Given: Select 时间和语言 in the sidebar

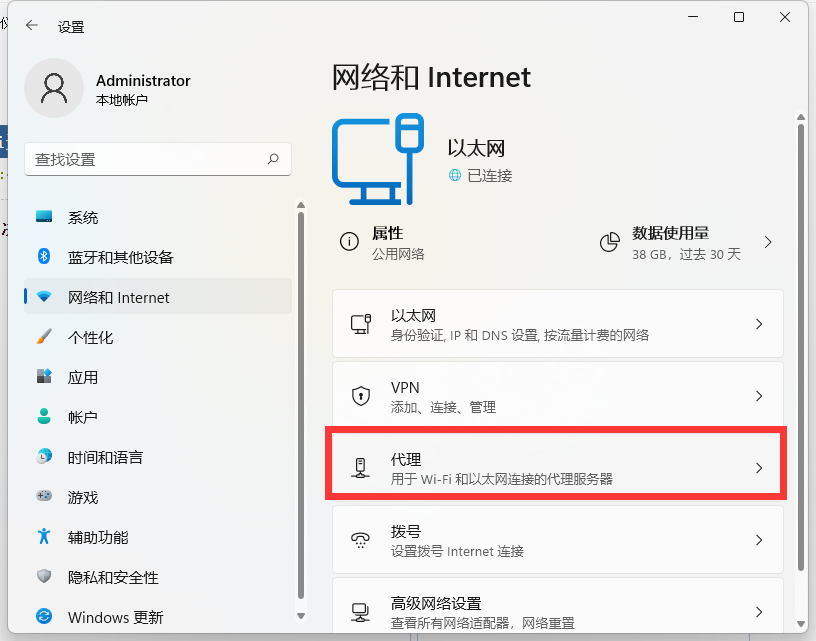Looking at the screenshot, I should coord(158,457).
